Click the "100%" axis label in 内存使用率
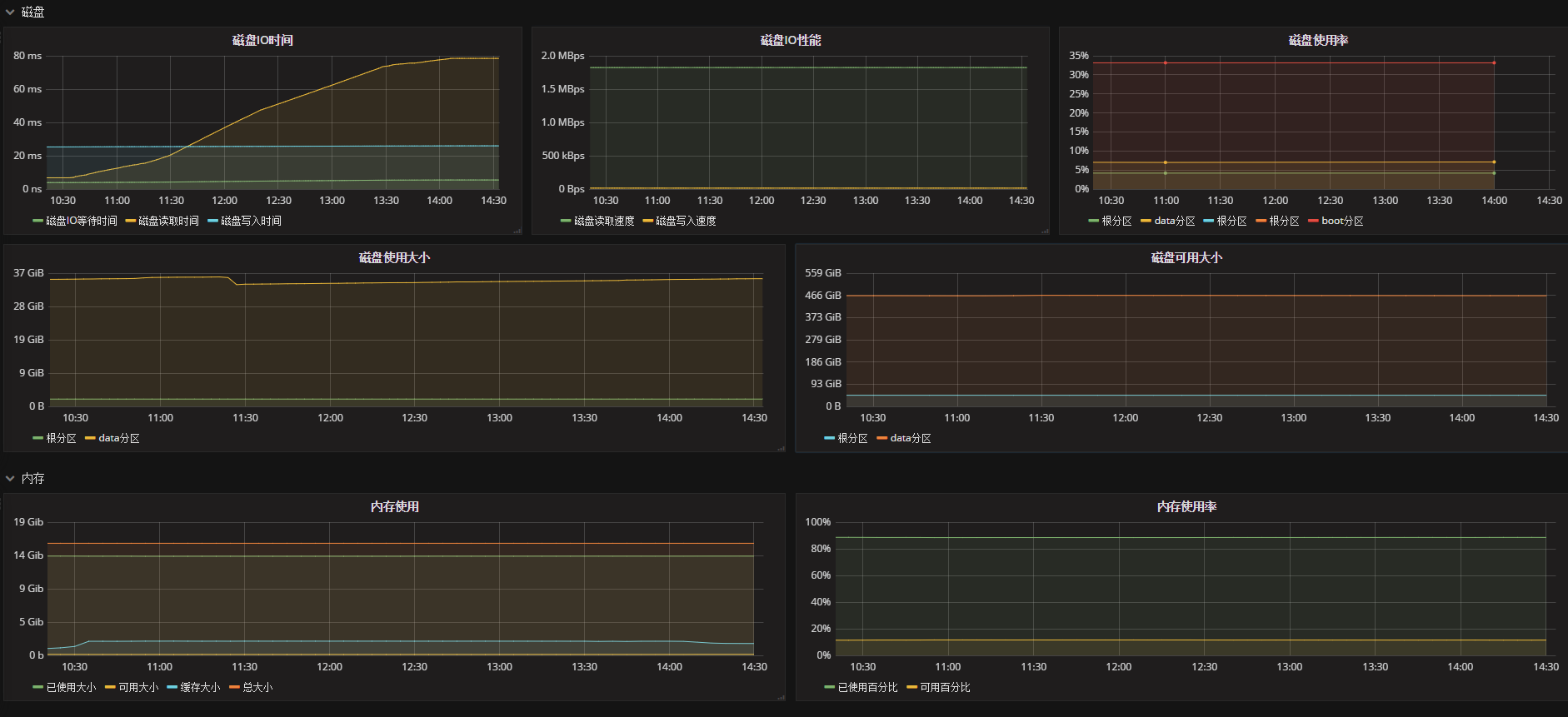Image resolution: width=1568 pixels, height=717 pixels. (x=817, y=522)
